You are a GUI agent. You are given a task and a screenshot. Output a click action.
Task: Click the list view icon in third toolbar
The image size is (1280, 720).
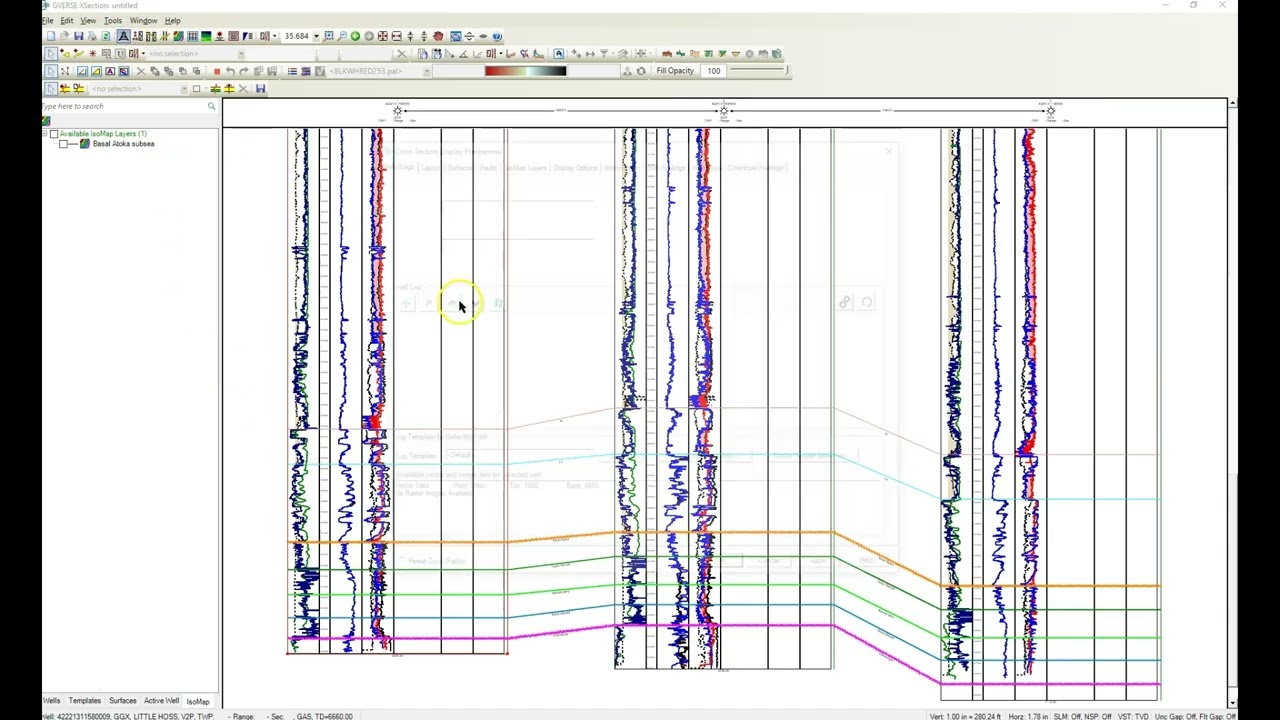tap(292, 71)
